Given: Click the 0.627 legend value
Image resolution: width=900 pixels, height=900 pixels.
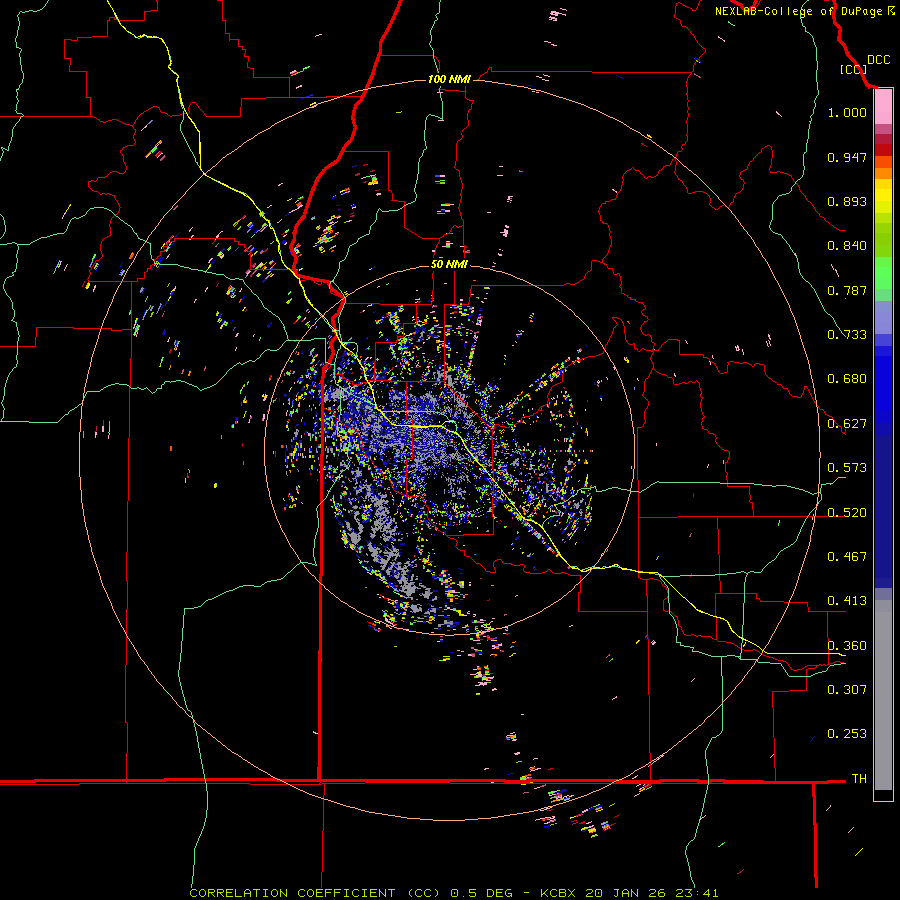Looking at the screenshot, I should tap(847, 424).
